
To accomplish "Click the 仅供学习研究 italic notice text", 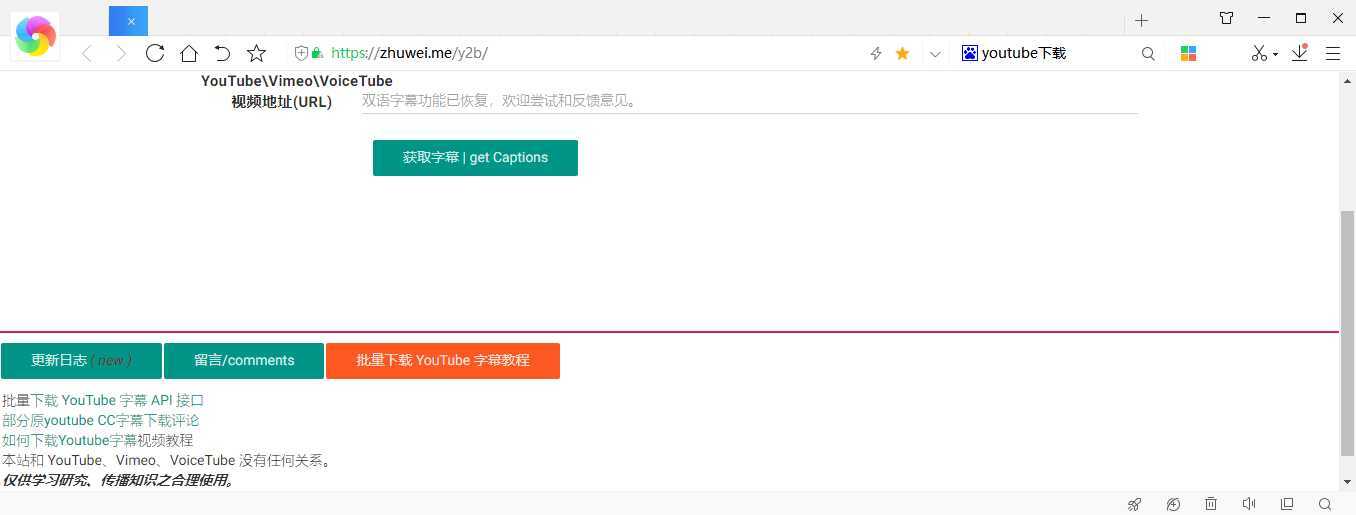I will tap(118, 480).
